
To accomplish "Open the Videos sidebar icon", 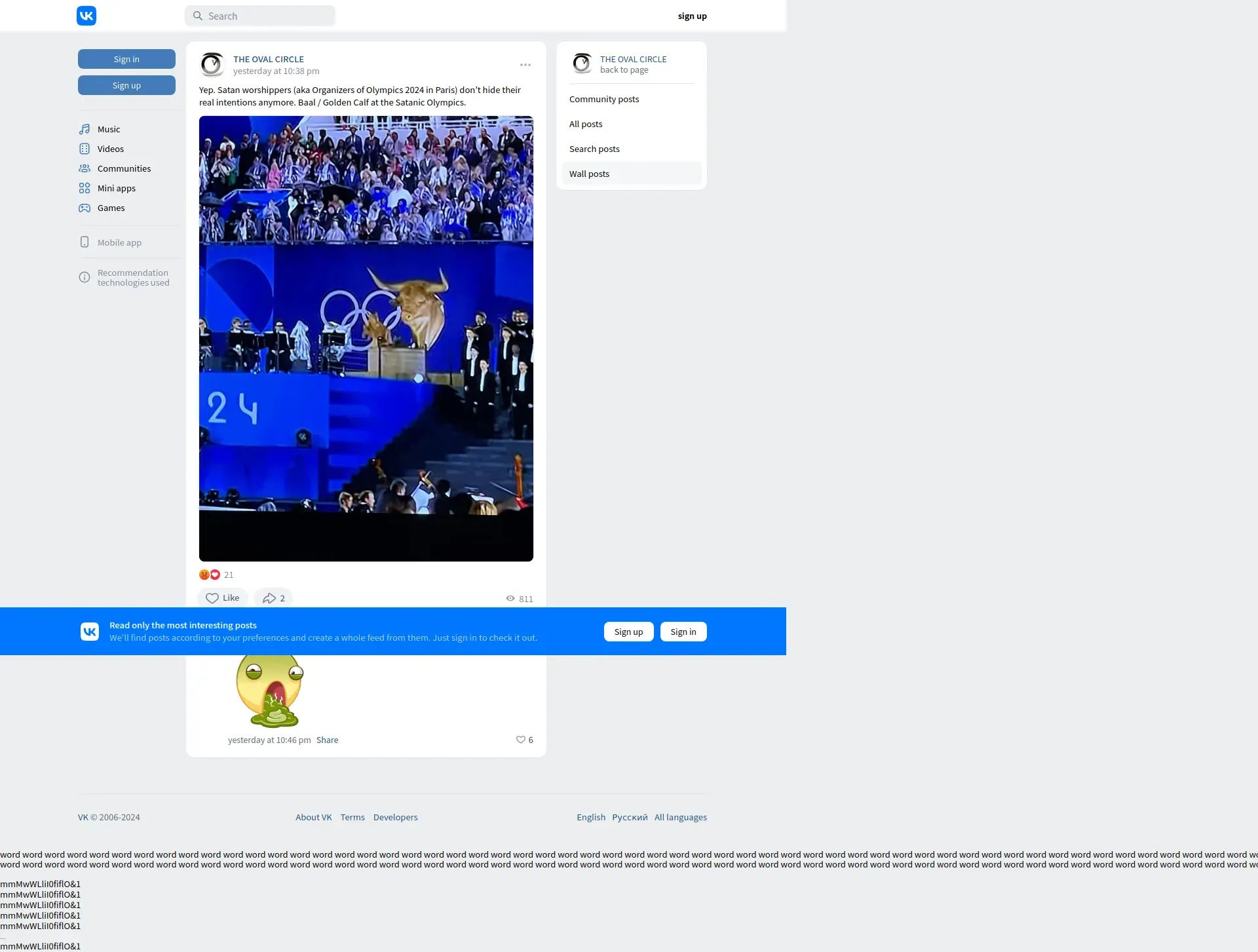I will (85, 149).
